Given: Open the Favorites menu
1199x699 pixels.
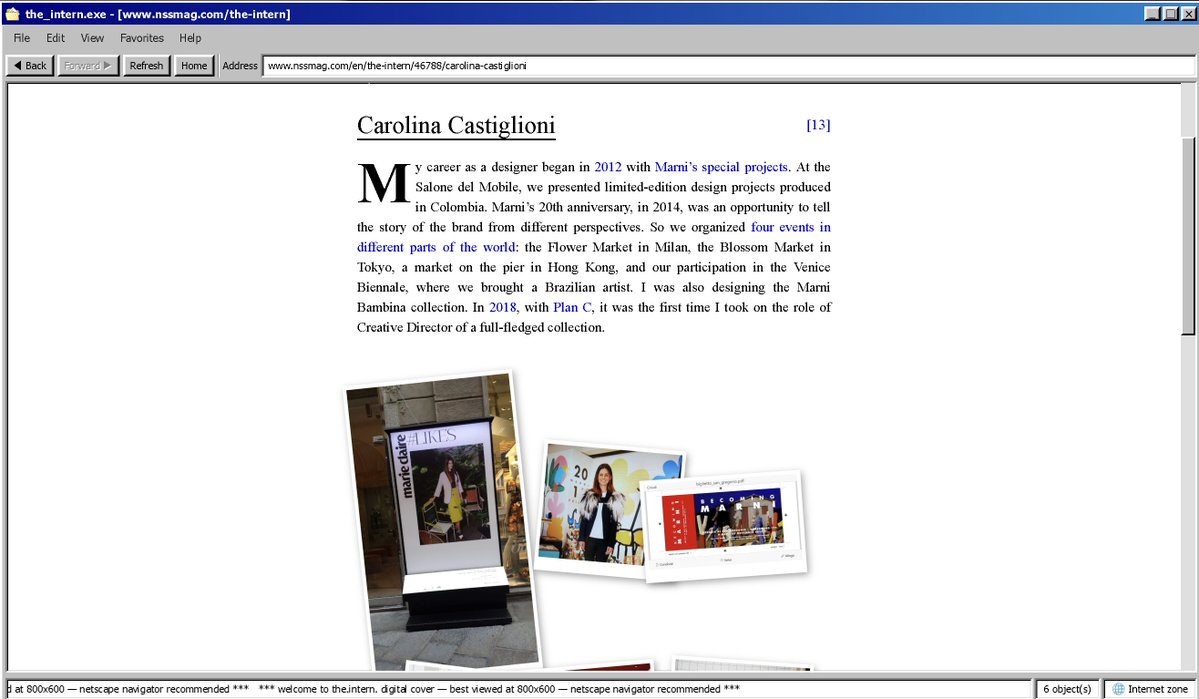Looking at the screenshot, I should coord(141,37).
